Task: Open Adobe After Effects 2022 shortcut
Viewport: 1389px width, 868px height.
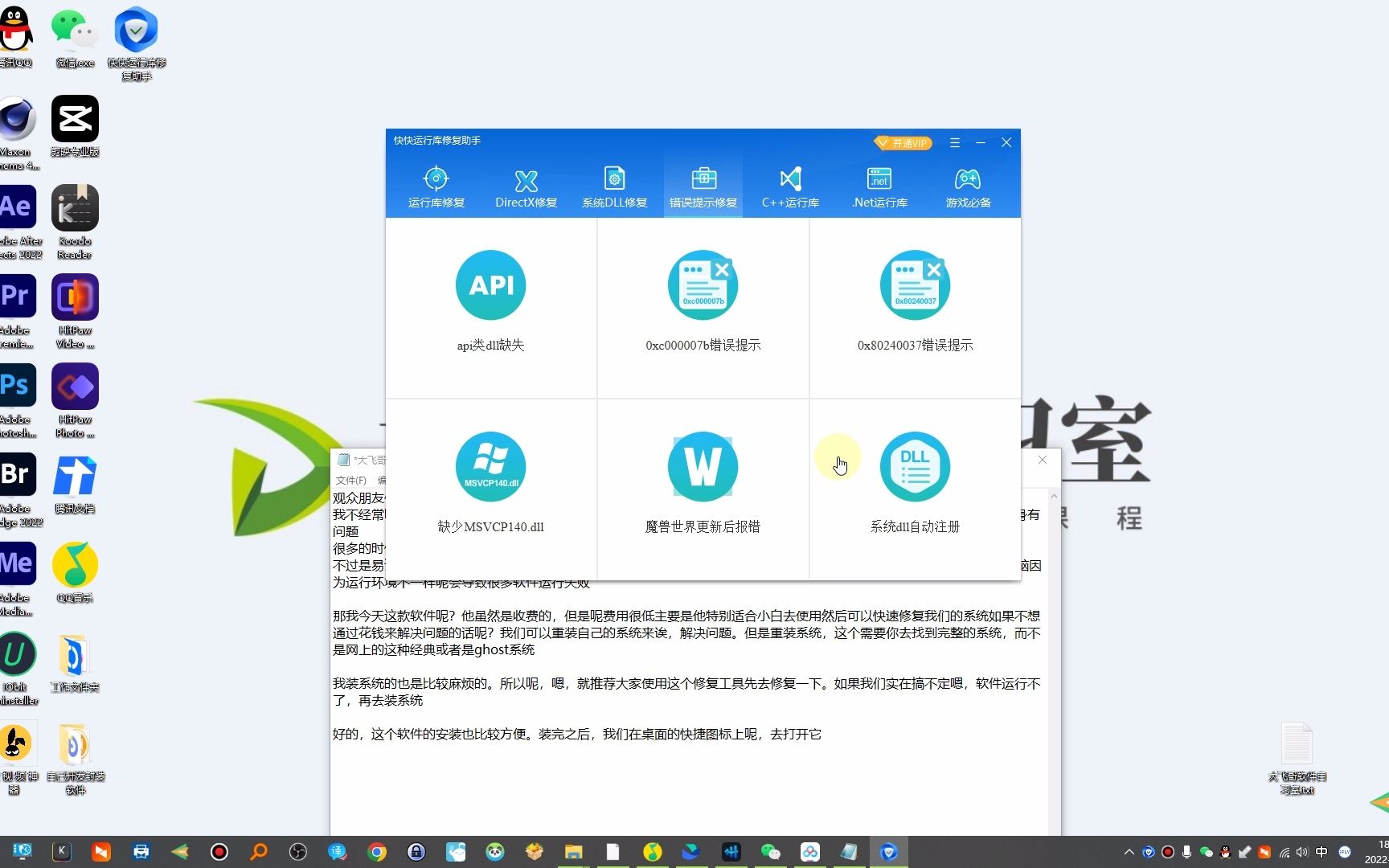Action: (x=18, y=223)
